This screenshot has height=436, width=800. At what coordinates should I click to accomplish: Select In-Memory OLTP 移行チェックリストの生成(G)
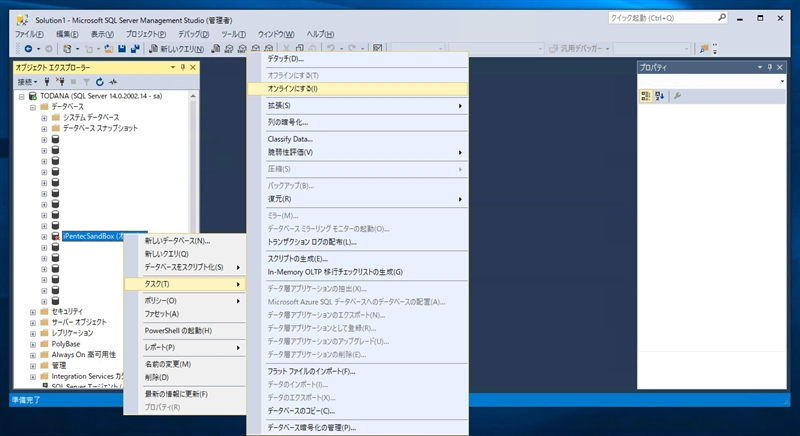coord(357,272)
